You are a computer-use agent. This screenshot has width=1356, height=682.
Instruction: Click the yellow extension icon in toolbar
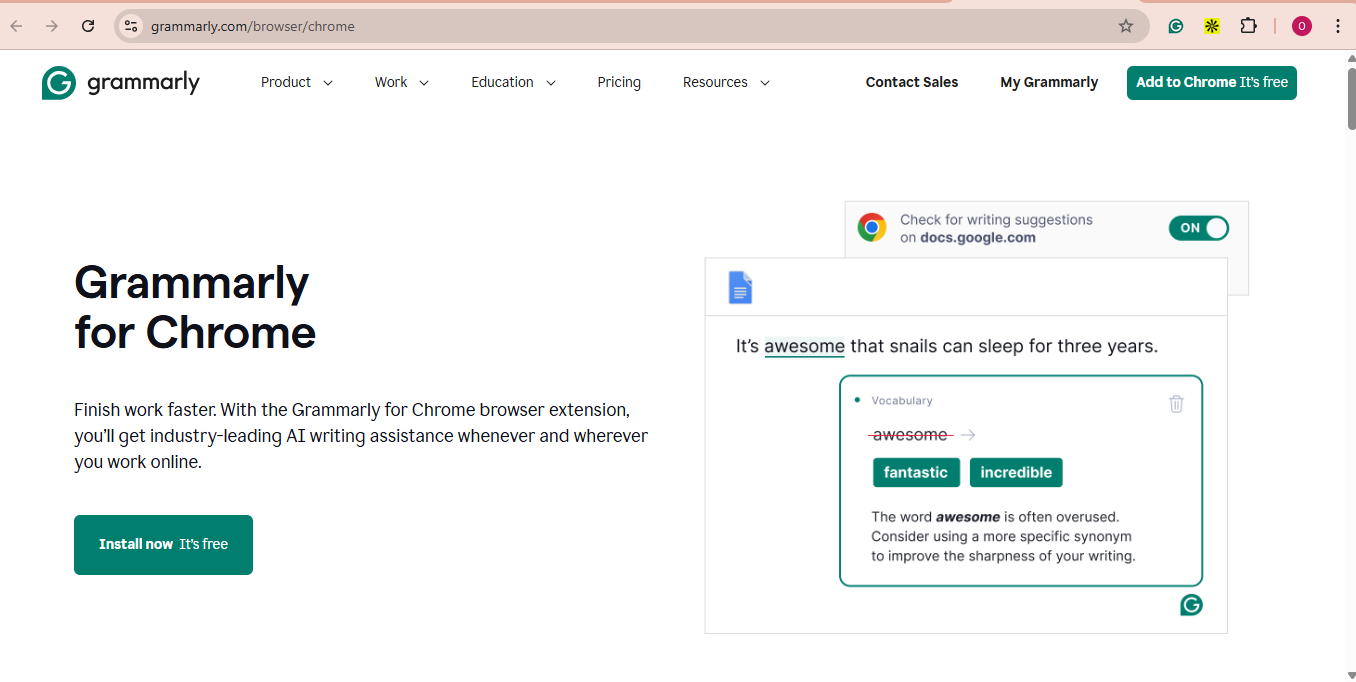[x=1212, y=26]
